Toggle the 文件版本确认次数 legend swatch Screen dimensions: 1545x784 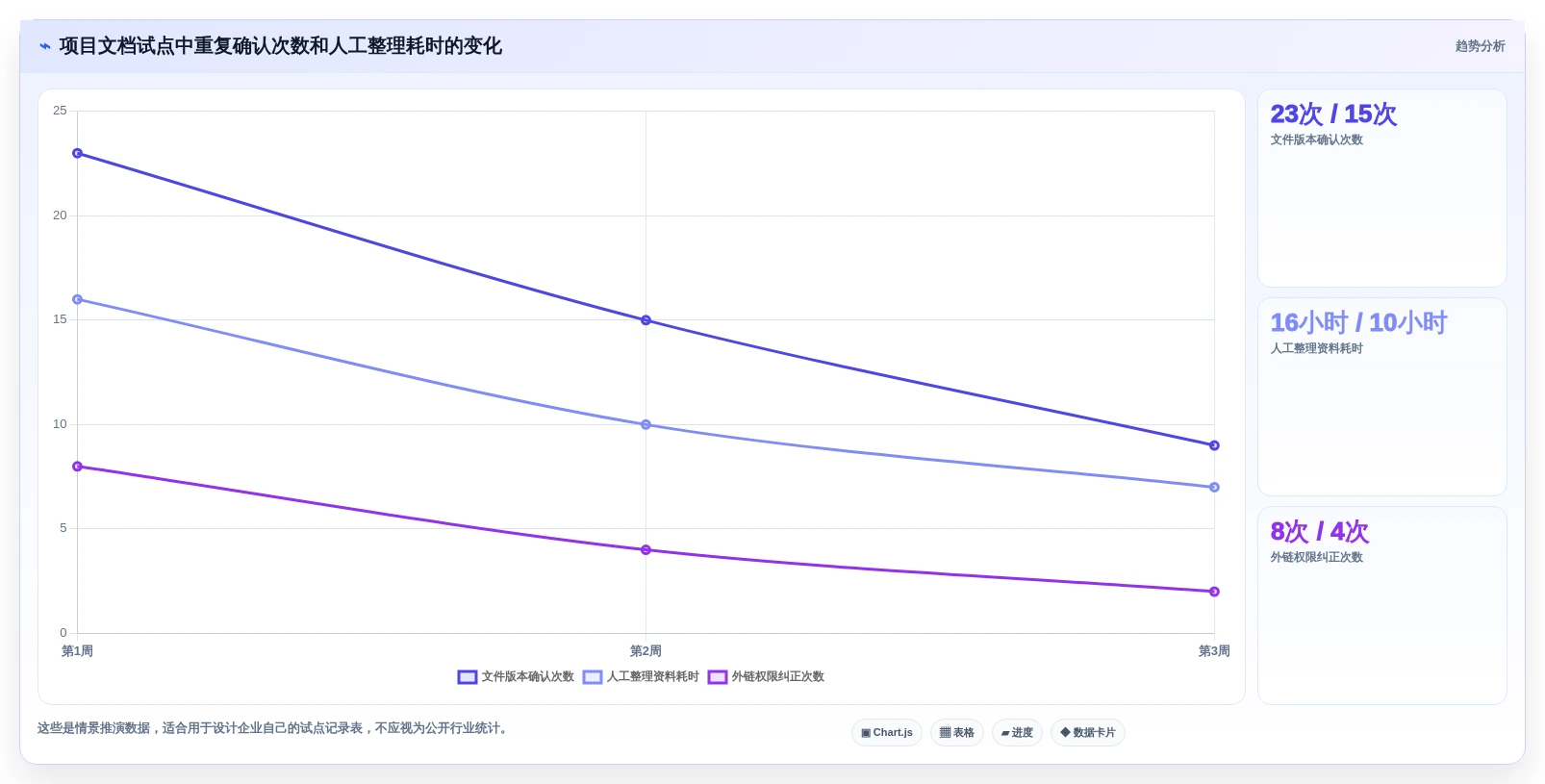pyautogui.click(x=468, y=677)
